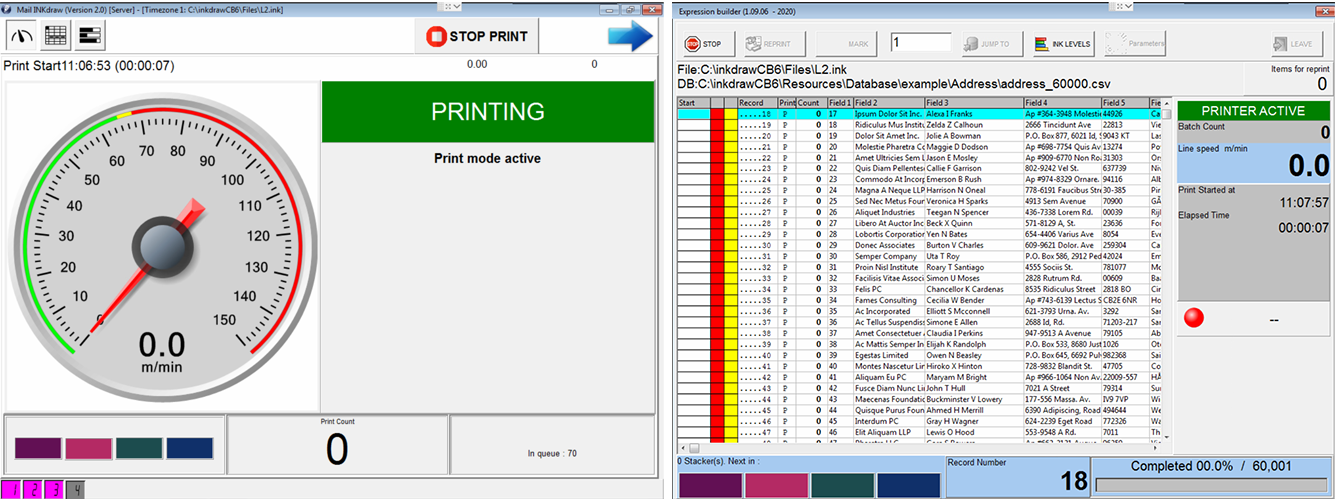The height and width of the screenshot is (499, 1344).
Task: Click the Lewis O Hood cell
Action: coord(973,432)
